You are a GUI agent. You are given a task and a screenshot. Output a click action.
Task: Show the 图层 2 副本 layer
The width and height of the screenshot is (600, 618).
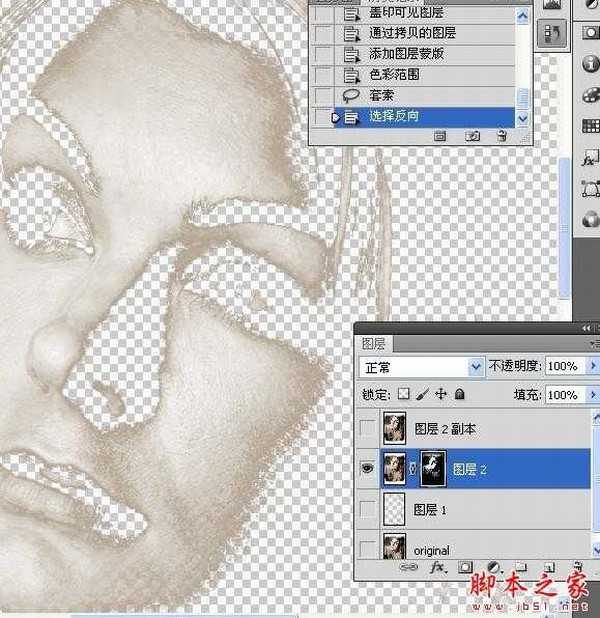[x=367, y=429]
